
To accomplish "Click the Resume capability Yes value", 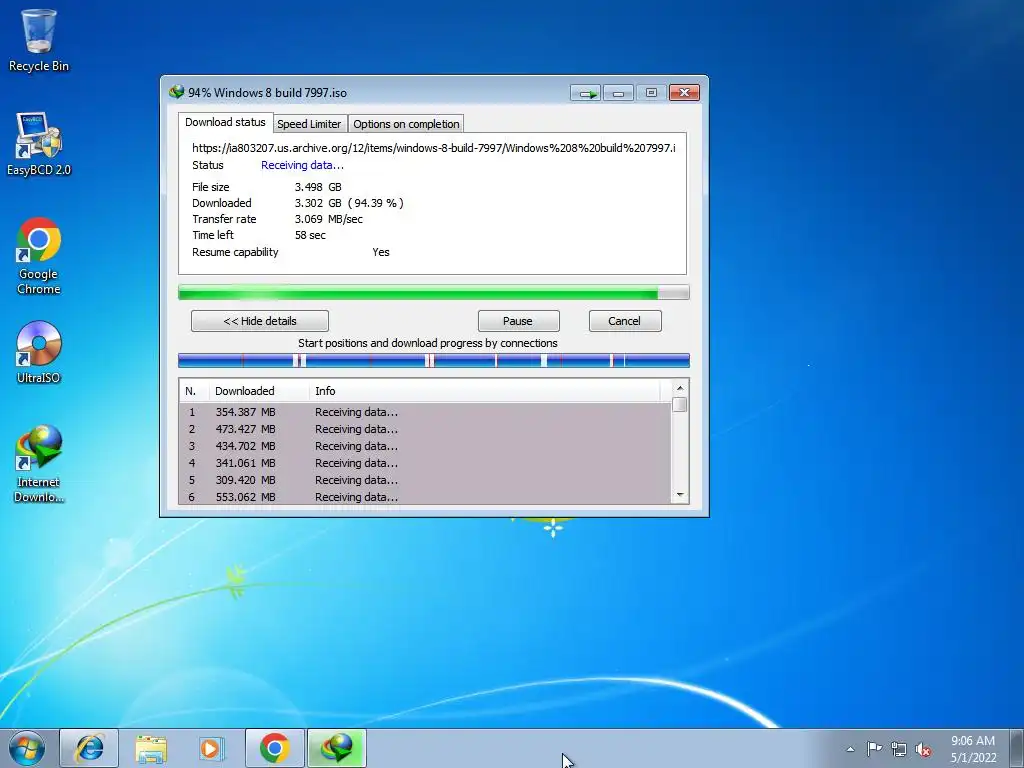I will click(381, 252).
